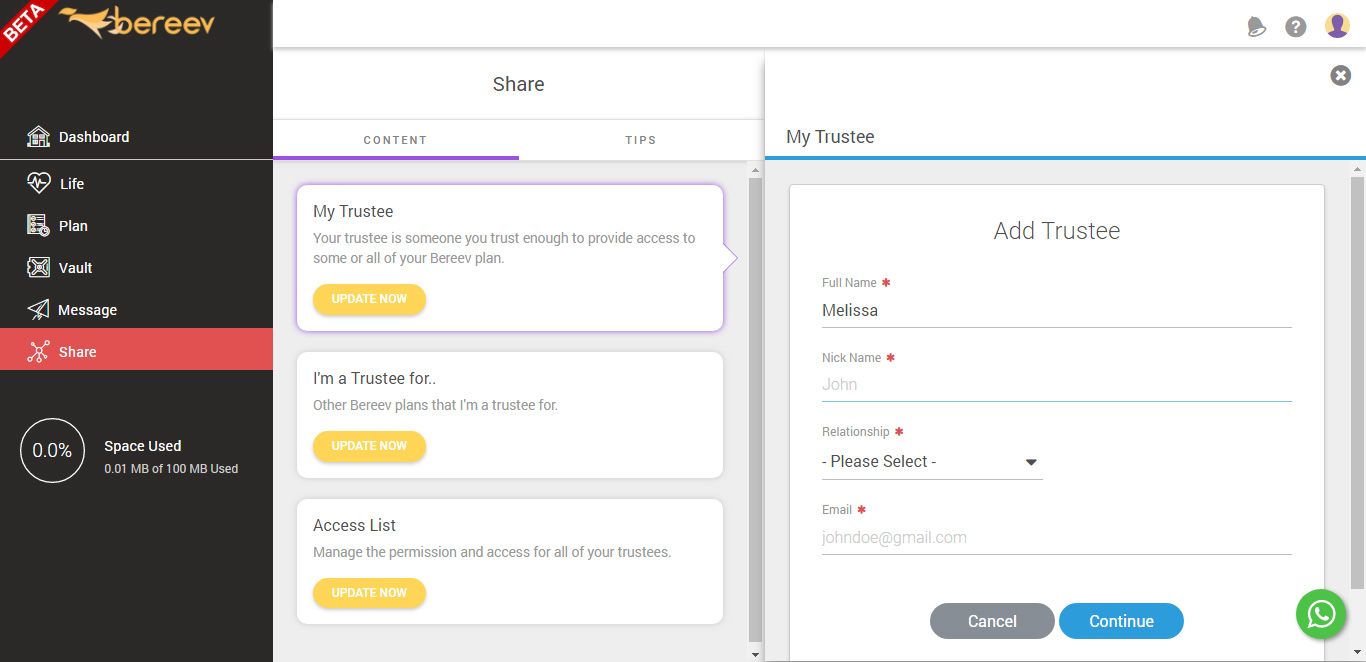Click the Bereev logo
Screen dimensions: 1366x662
click(137, 23)
